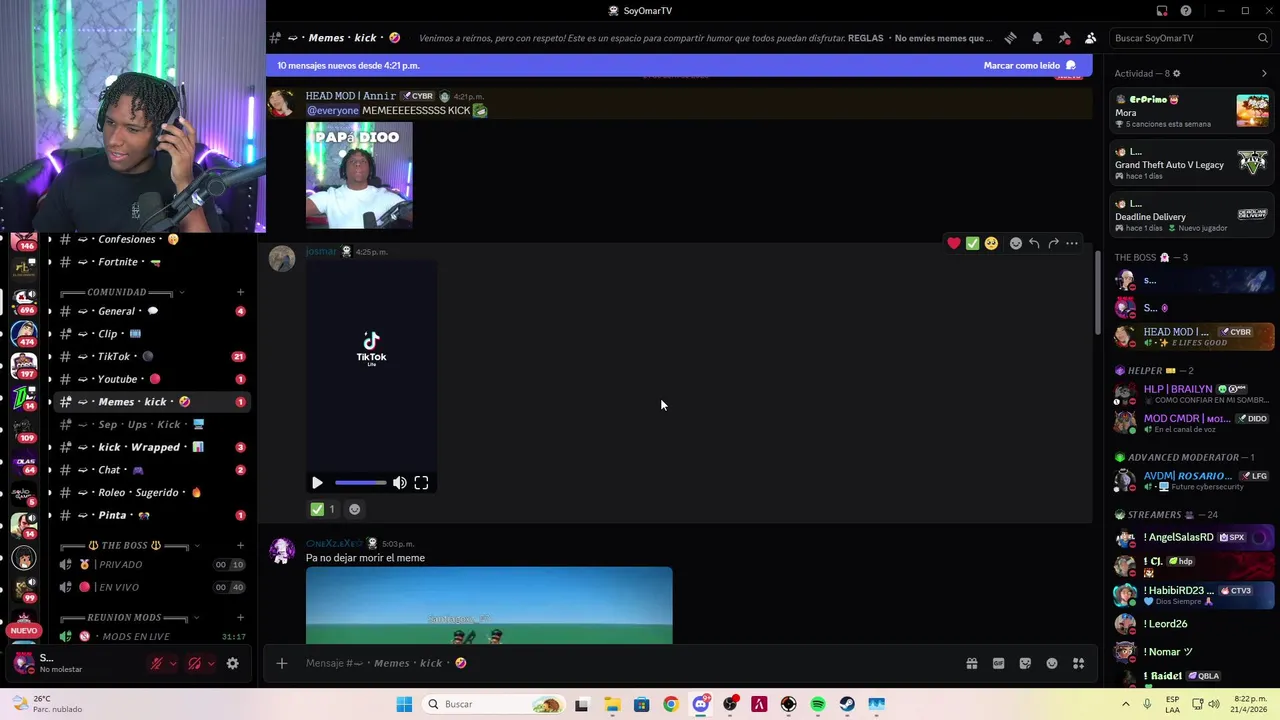Add channel to THE BOSS category
The height and width of the screenshot is (720, 1280).
[240, 545]
